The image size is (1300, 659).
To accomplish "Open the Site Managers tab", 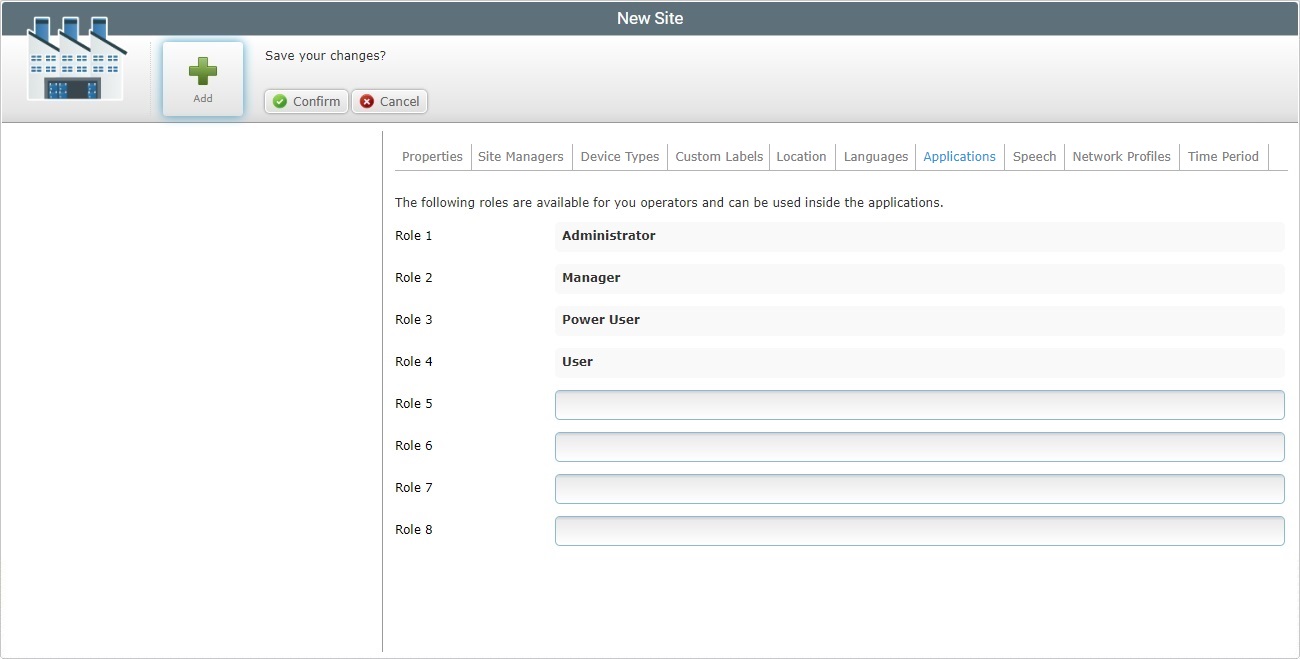I will coord(520,156).
